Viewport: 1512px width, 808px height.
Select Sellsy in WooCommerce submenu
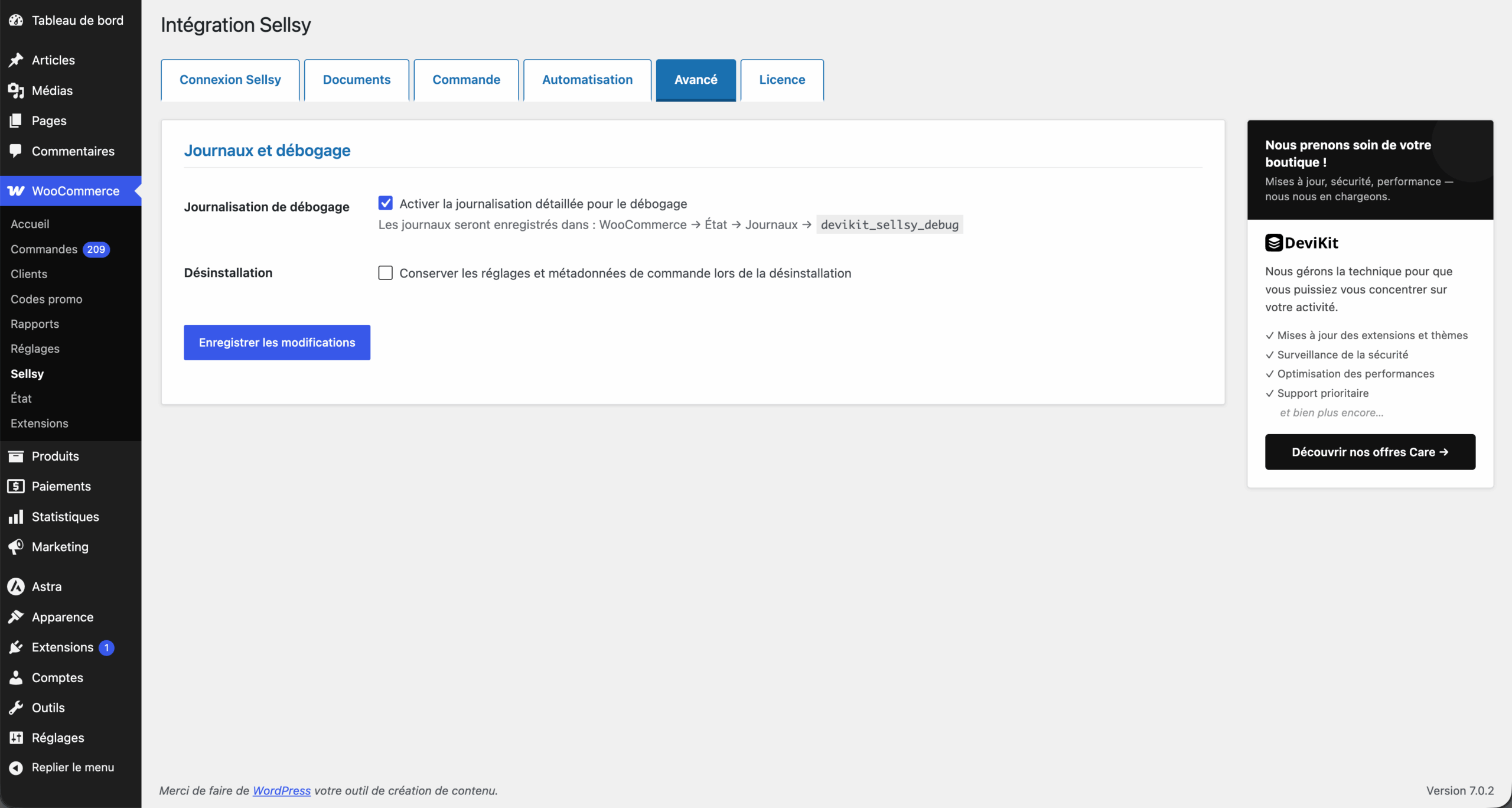[x=27, y=374]
